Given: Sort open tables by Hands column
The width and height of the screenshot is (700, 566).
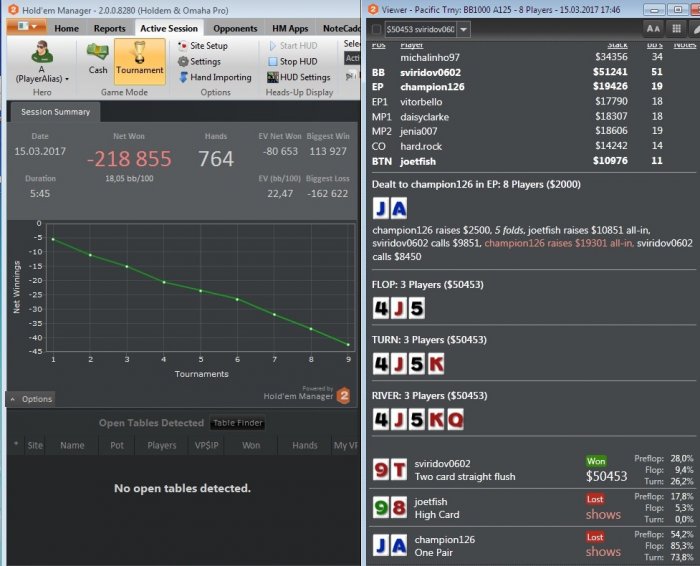Looking at the screenshot, I should 304,445.
